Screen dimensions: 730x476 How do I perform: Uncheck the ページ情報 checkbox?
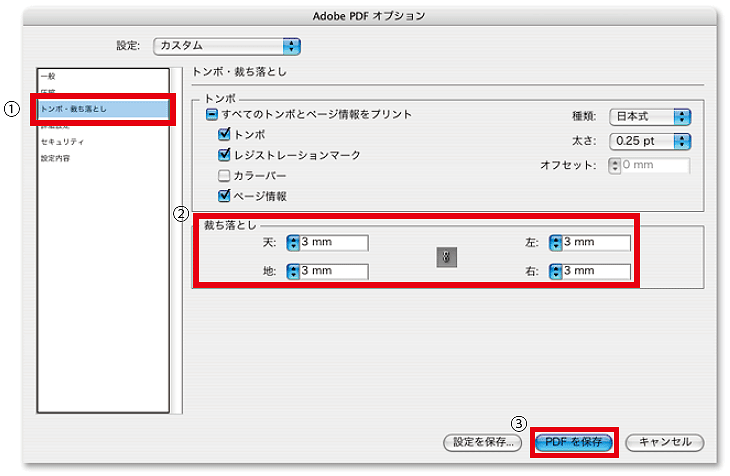(224, 196)
